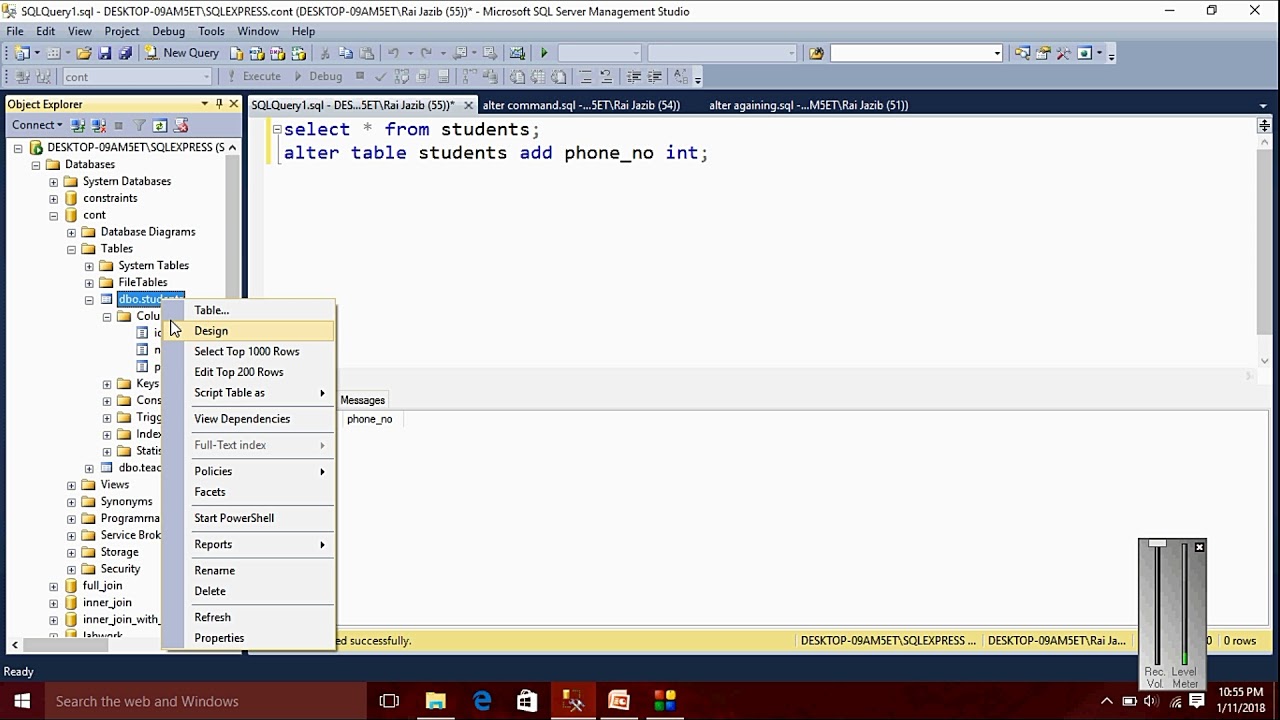Open the View menu
Viewport: 1280px width, 720px height.
pyautogui.click(x=80, y=31)
